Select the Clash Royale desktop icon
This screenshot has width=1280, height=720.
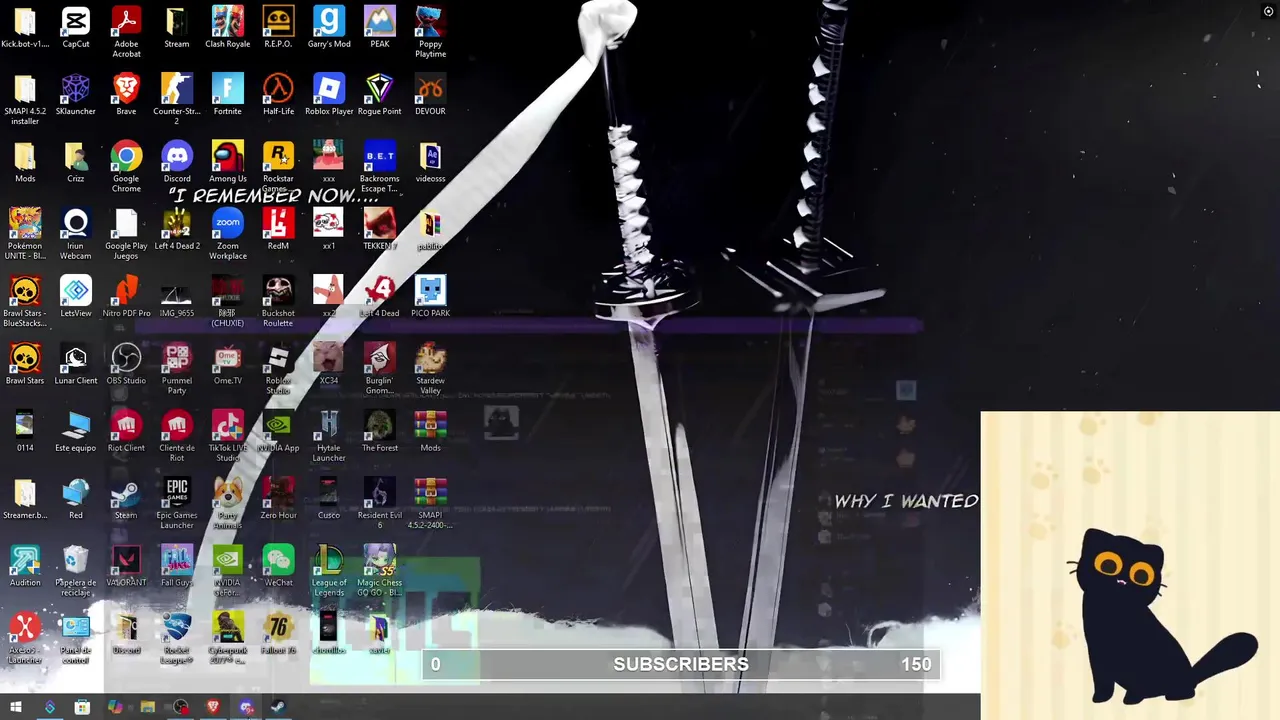(x=228, y=28)
